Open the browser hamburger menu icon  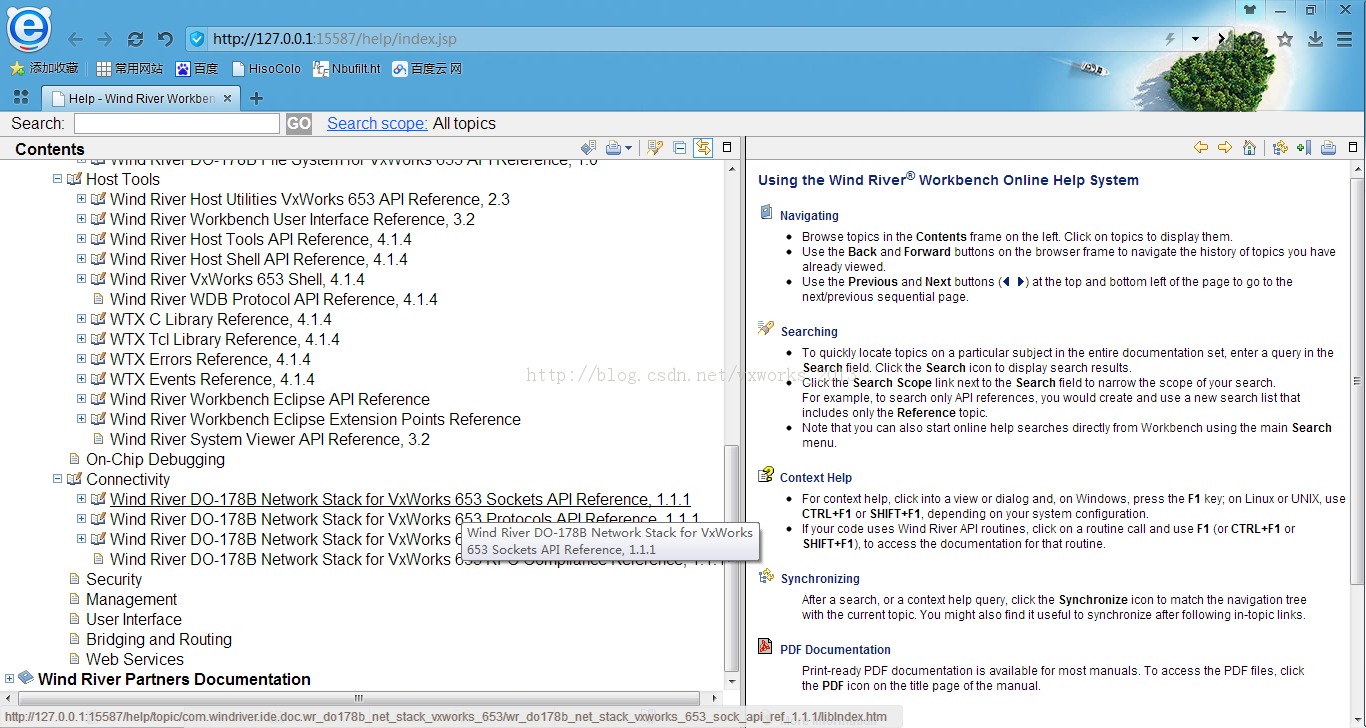pyautogui.click(x=1345, y=39)
